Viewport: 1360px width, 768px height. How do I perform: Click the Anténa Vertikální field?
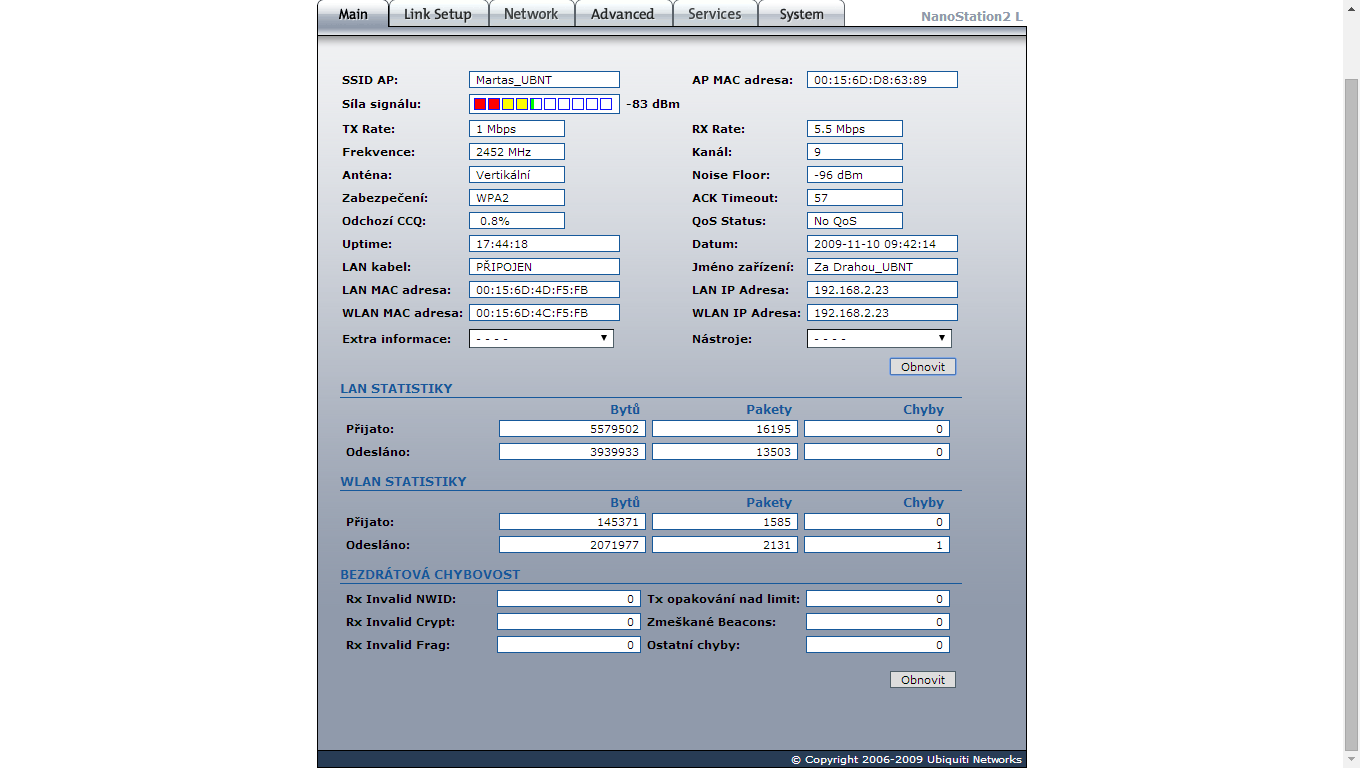pos(517,175)
